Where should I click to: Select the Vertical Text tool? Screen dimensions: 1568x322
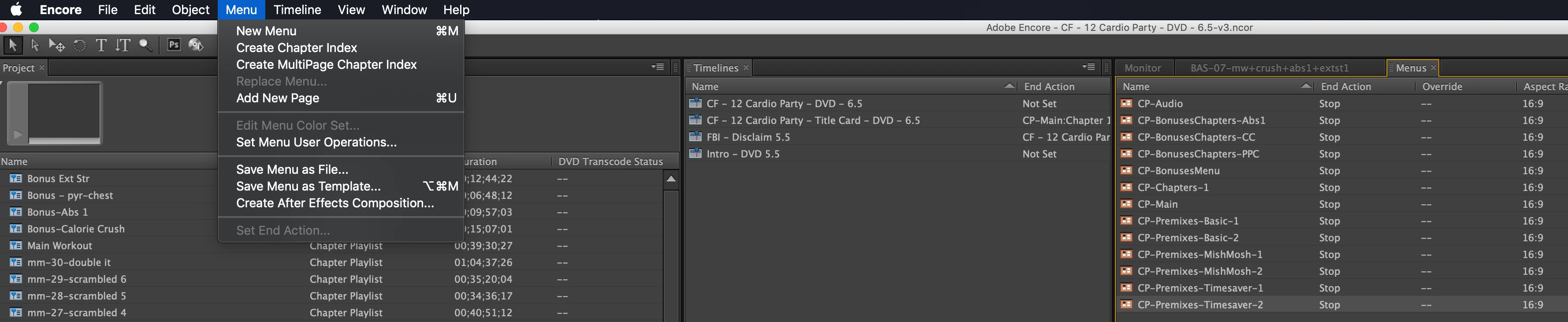pos(123,45)
